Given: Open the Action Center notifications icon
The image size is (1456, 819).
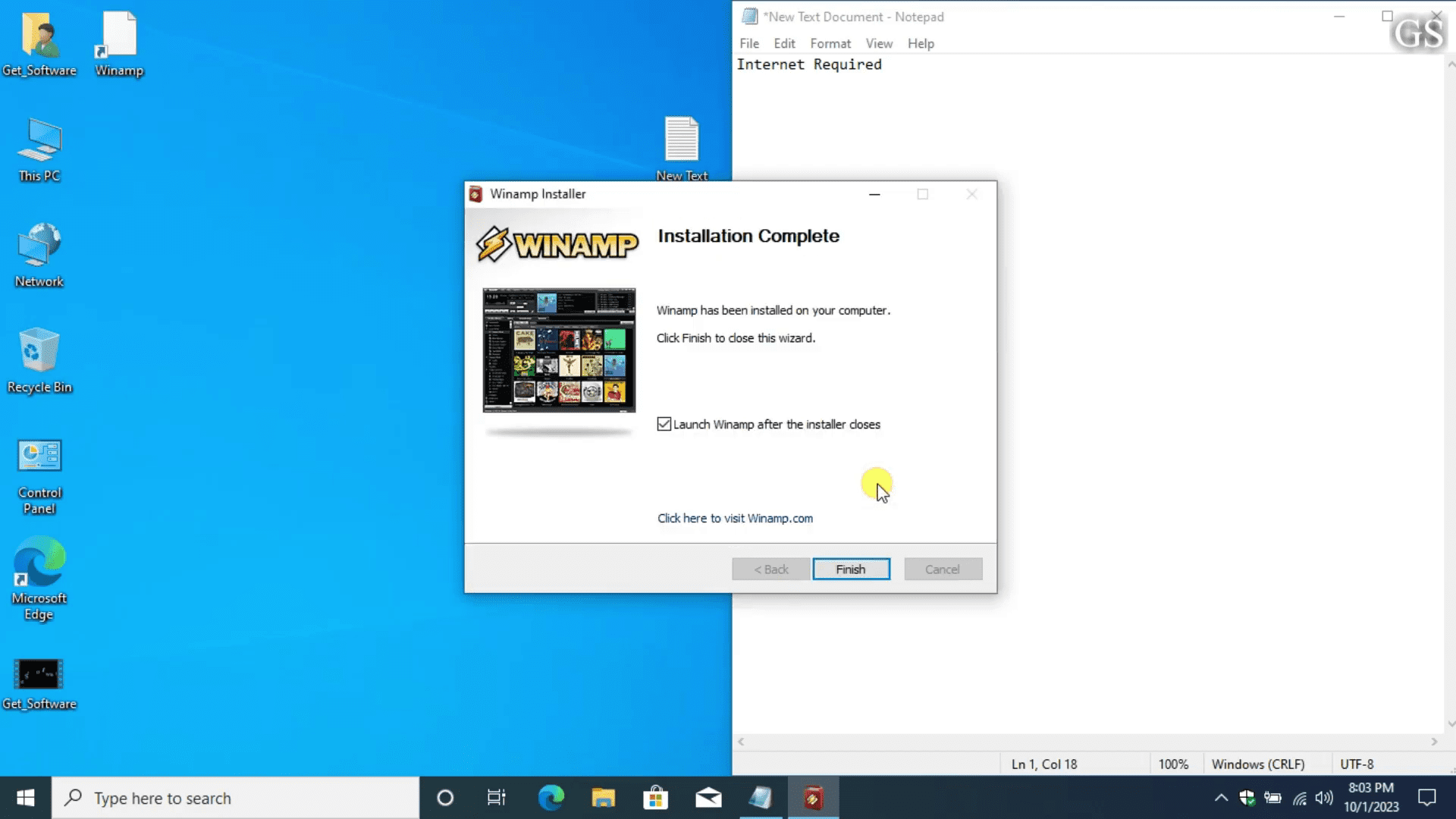Looking at the screenshot, I should [1427, 798].
